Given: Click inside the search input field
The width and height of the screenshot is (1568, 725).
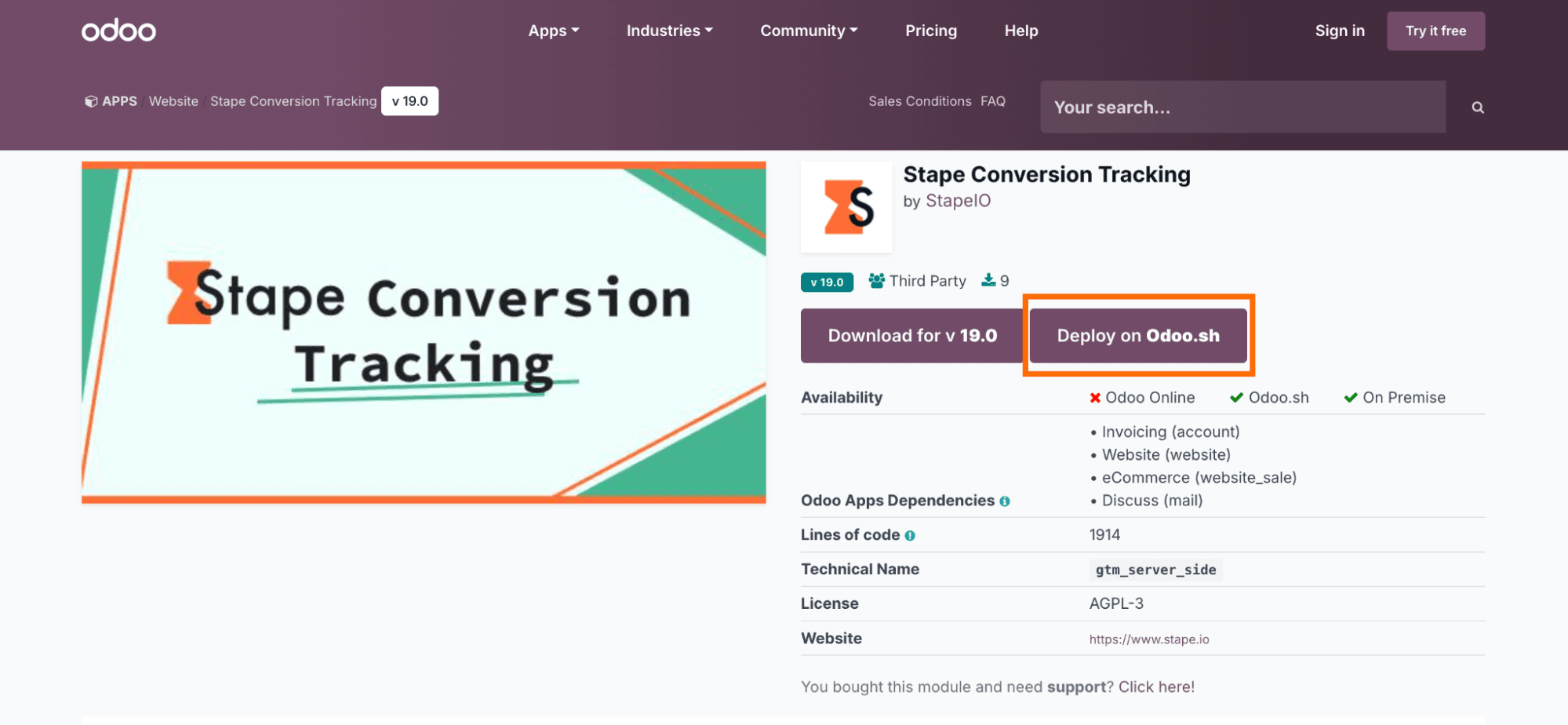Looking at the screenshot, I should coord(1216,107).
